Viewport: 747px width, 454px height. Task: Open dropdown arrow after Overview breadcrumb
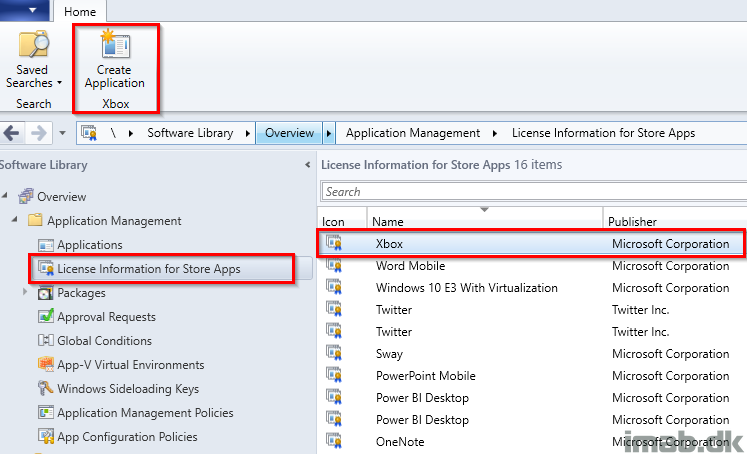coord(329,133)
